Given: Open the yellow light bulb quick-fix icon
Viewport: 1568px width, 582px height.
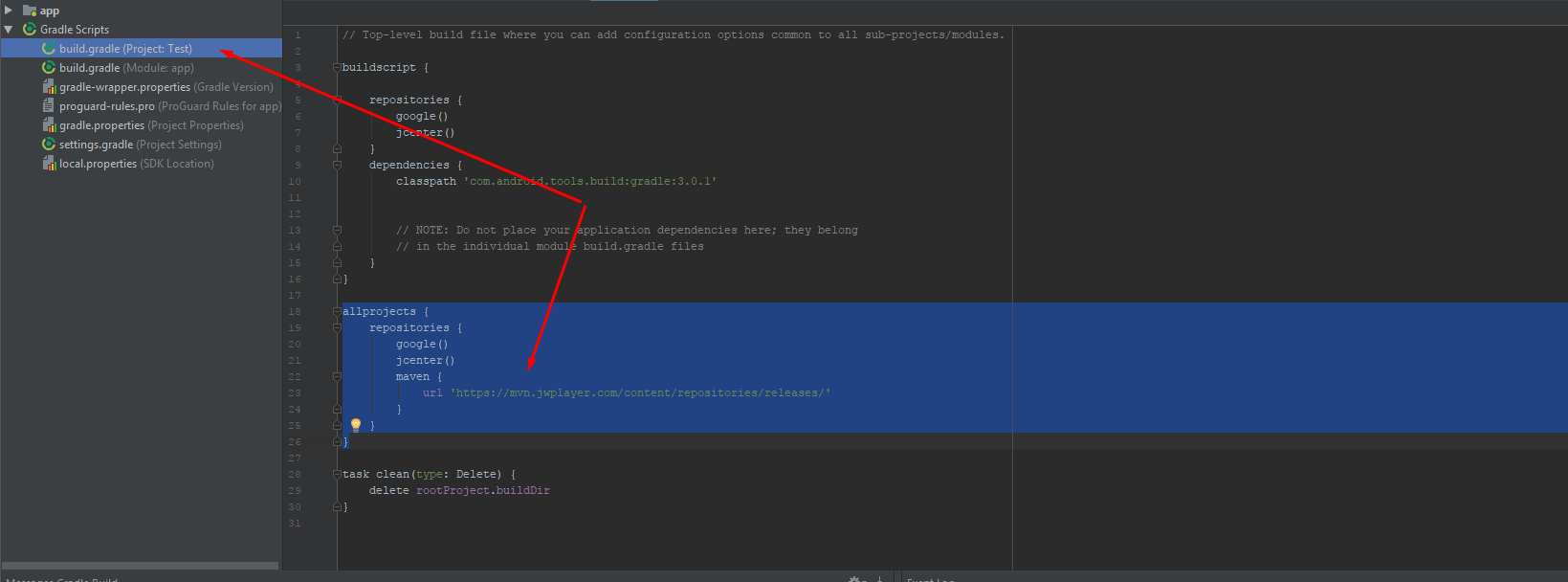Looking at the screenshot, I should point(355,425).
